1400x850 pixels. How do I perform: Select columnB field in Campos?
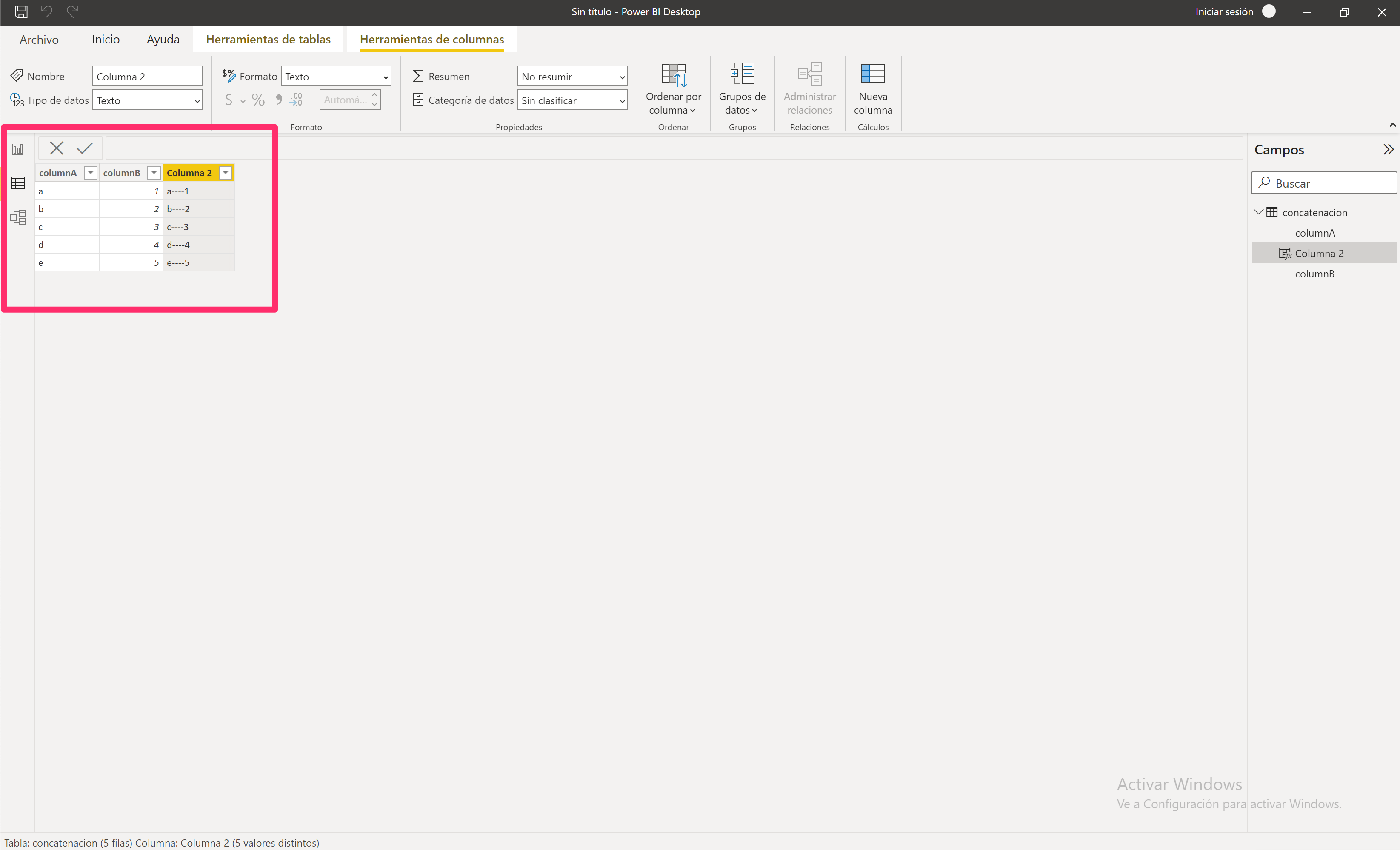coord(1314,274)
